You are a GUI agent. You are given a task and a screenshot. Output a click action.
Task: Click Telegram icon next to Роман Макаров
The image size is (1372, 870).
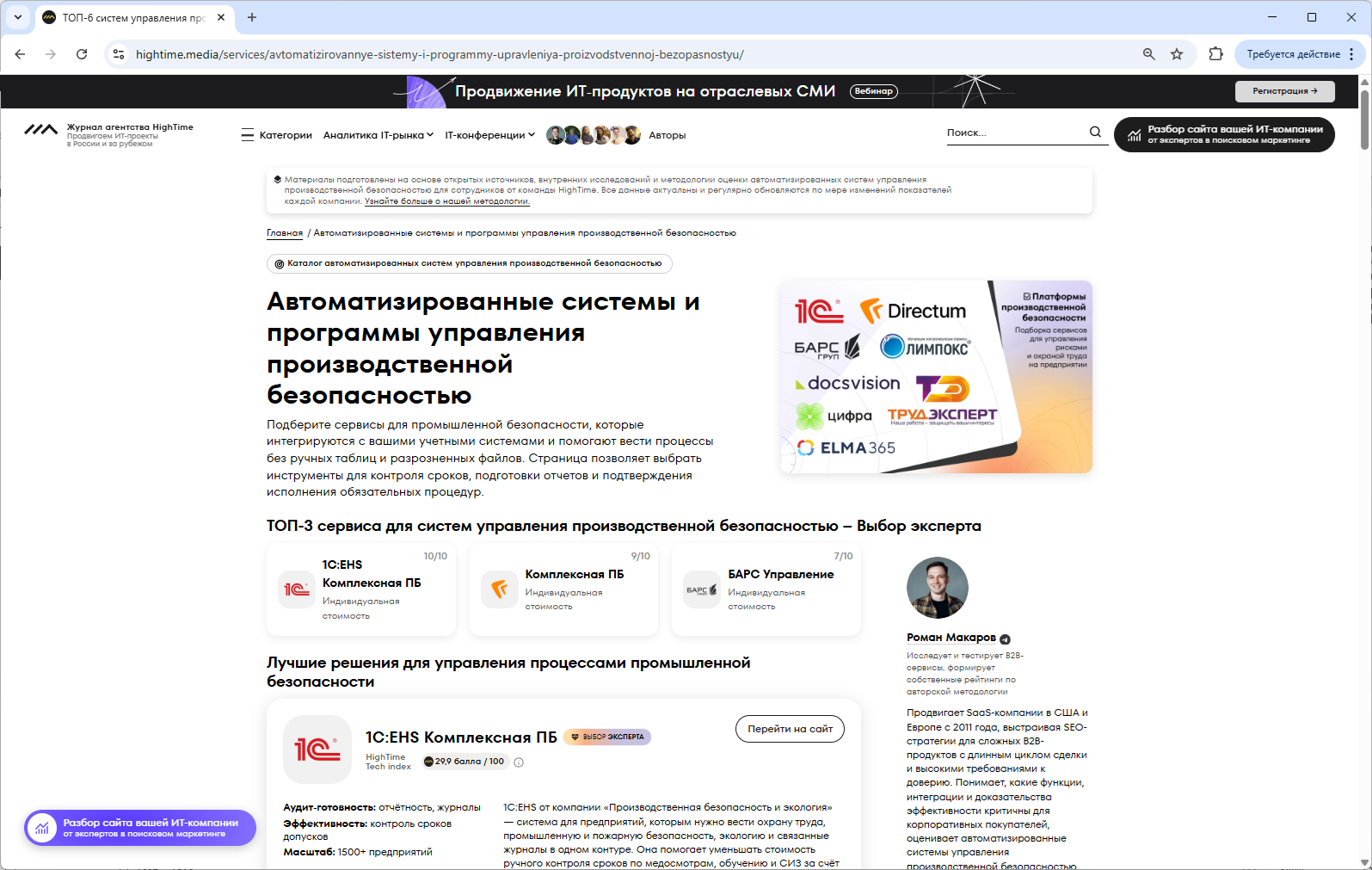pyautogui.click(x=1005, y=639)
